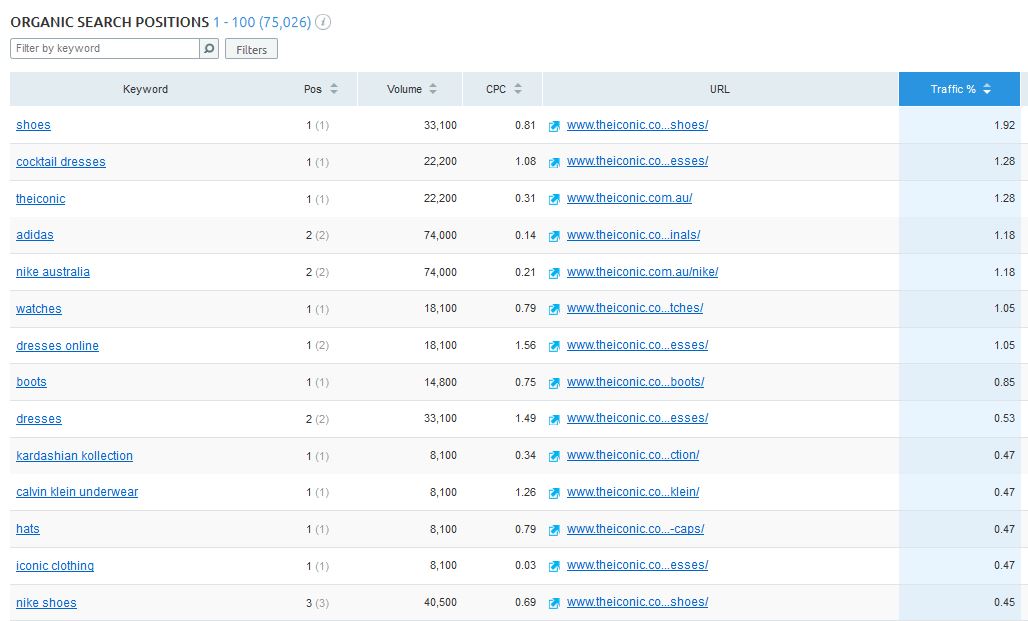Visit the URL ending in inals/

coord(633,235)
